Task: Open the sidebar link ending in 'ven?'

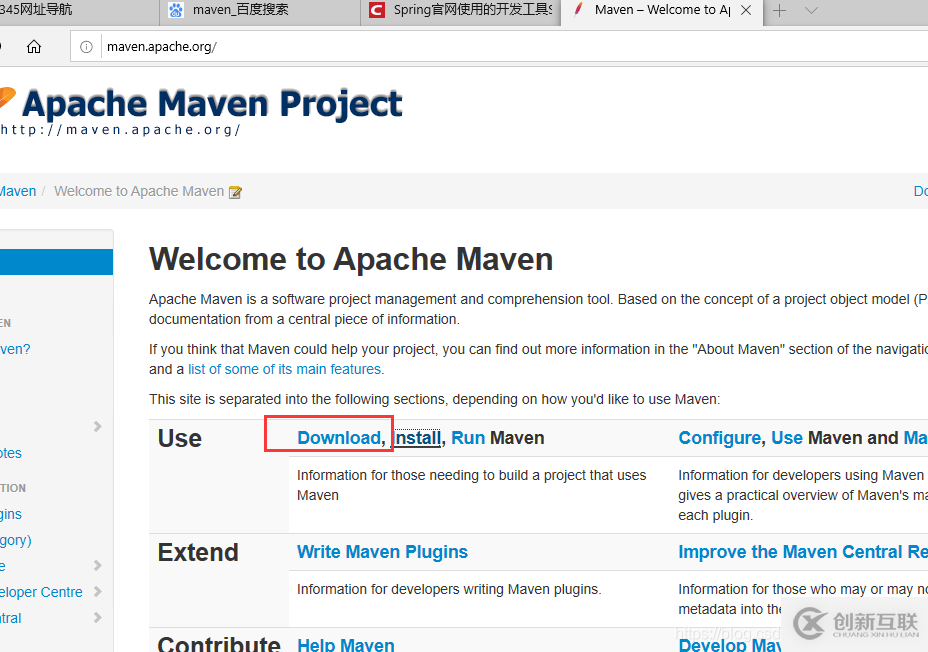Action: (x=15, y=349)
